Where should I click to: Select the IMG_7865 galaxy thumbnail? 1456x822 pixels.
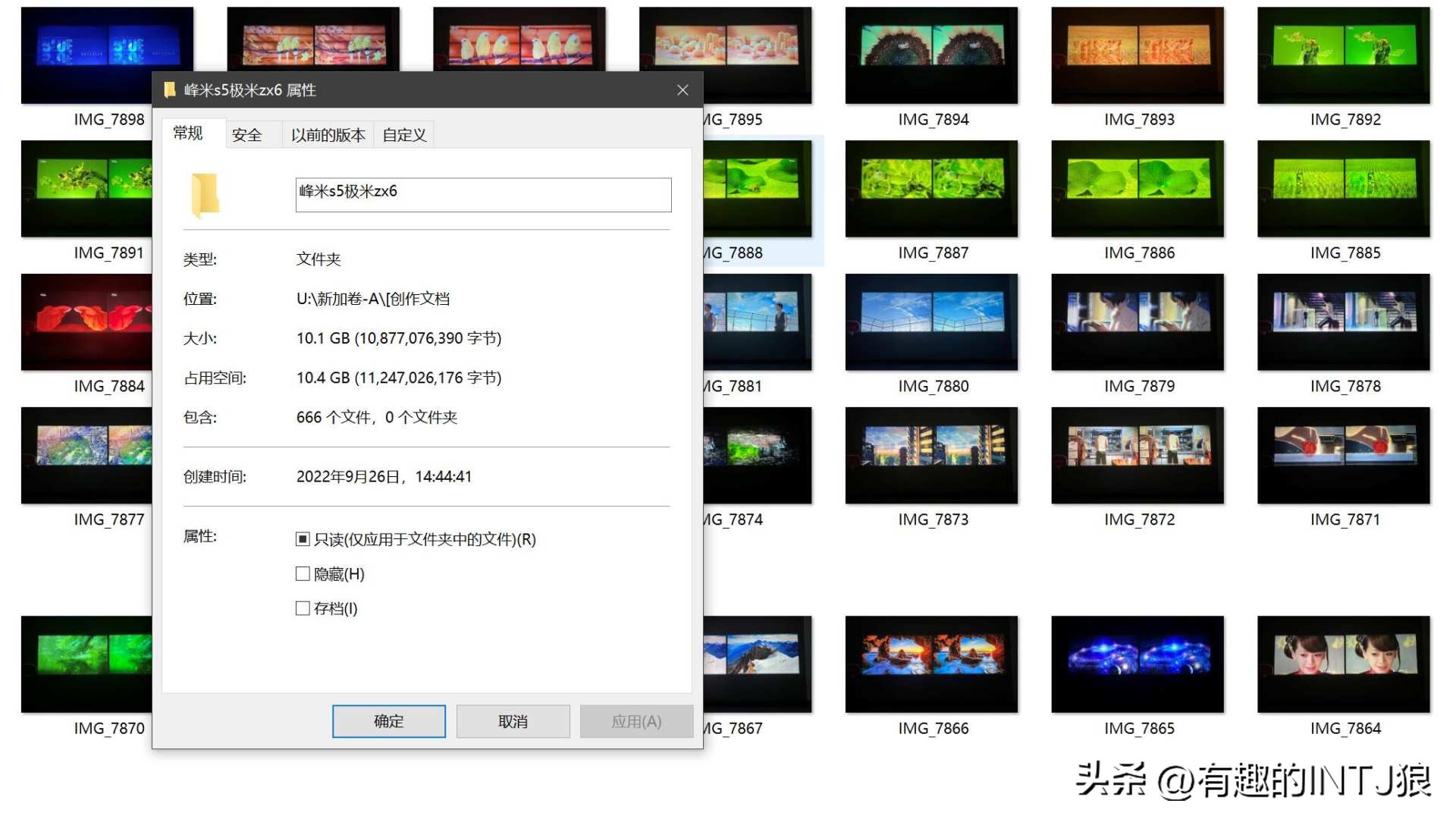(x=1137, y=664)
